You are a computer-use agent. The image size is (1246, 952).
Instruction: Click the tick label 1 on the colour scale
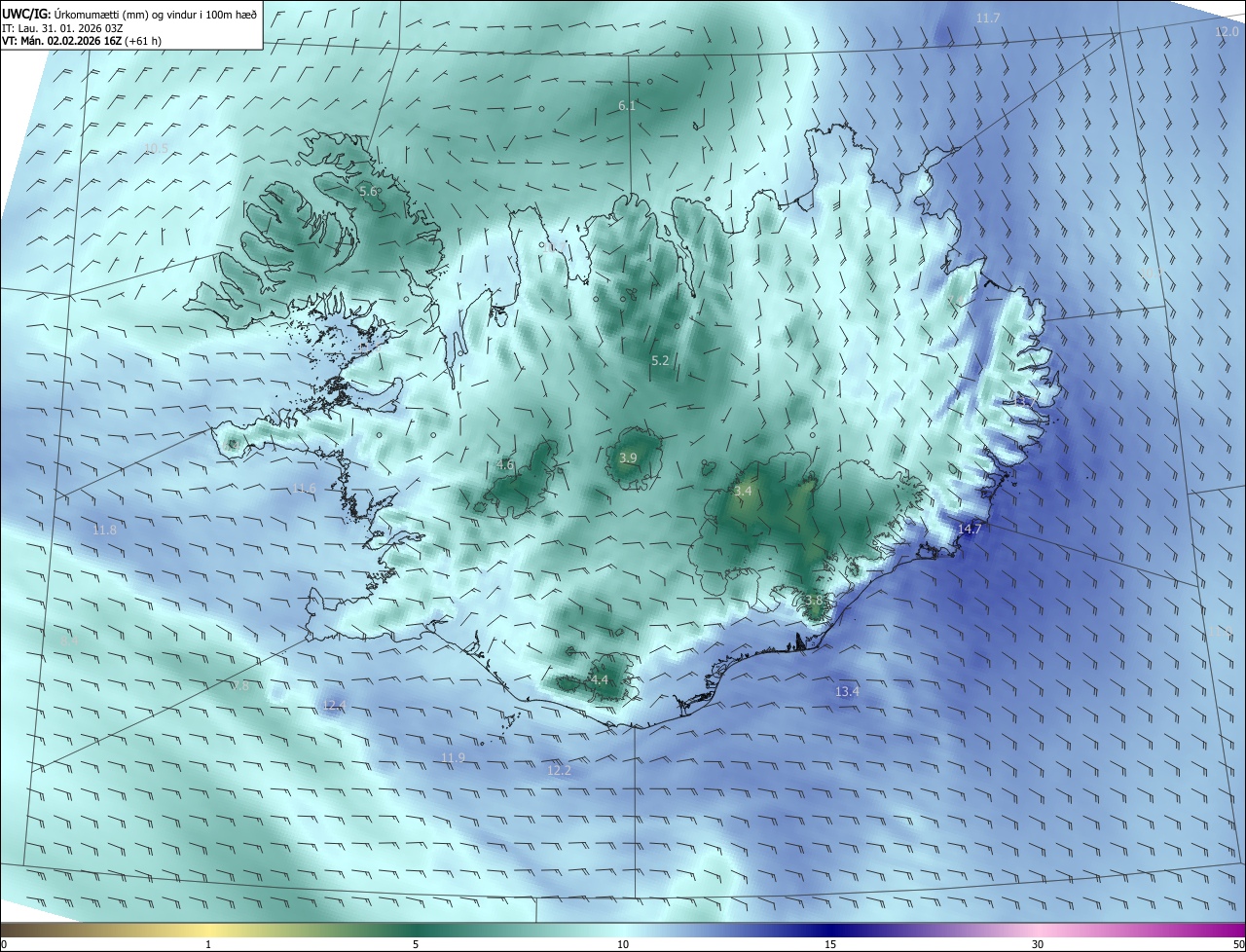(209, 944)
